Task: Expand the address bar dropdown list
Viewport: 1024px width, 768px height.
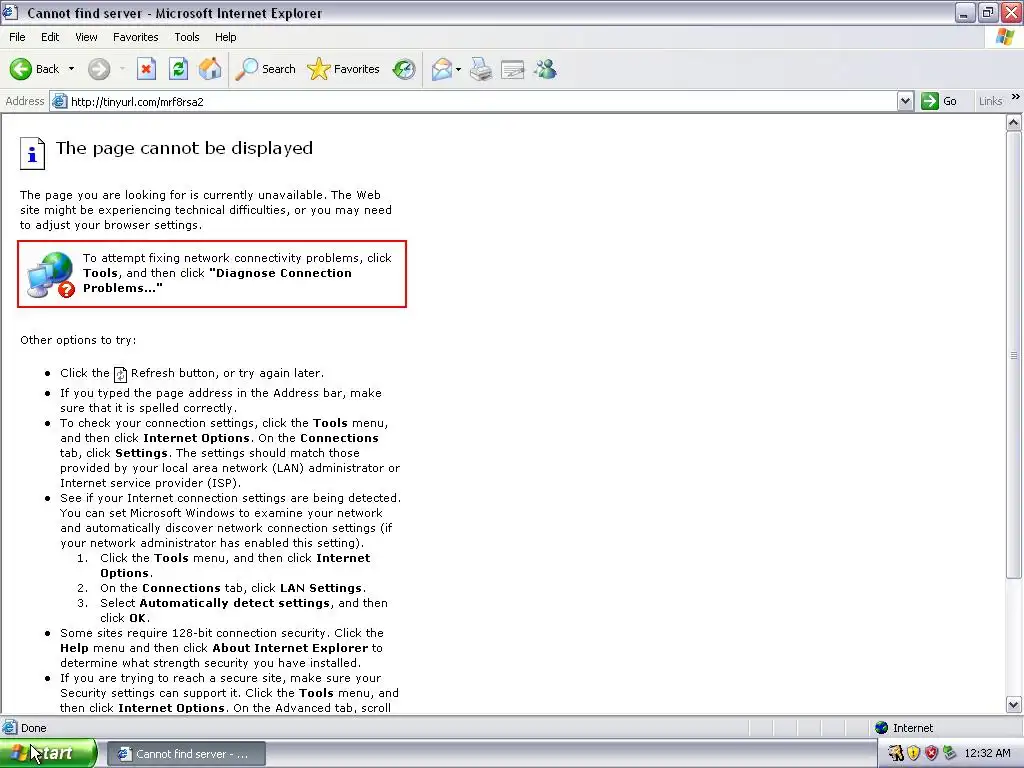Action: point(905,101)
